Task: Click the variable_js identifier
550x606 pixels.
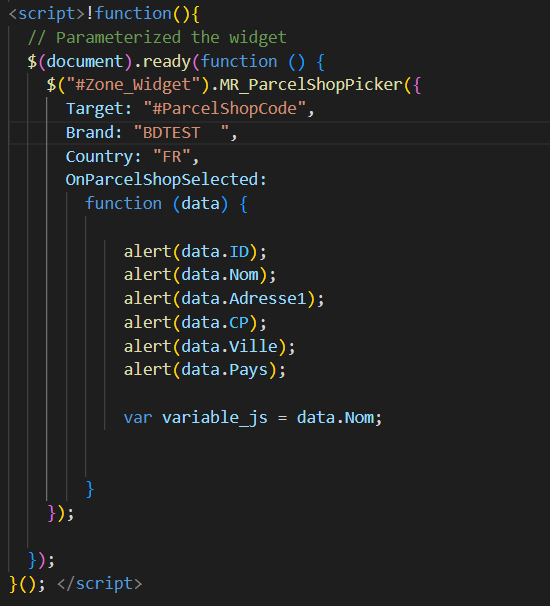Action: click(x=215, y=418)
